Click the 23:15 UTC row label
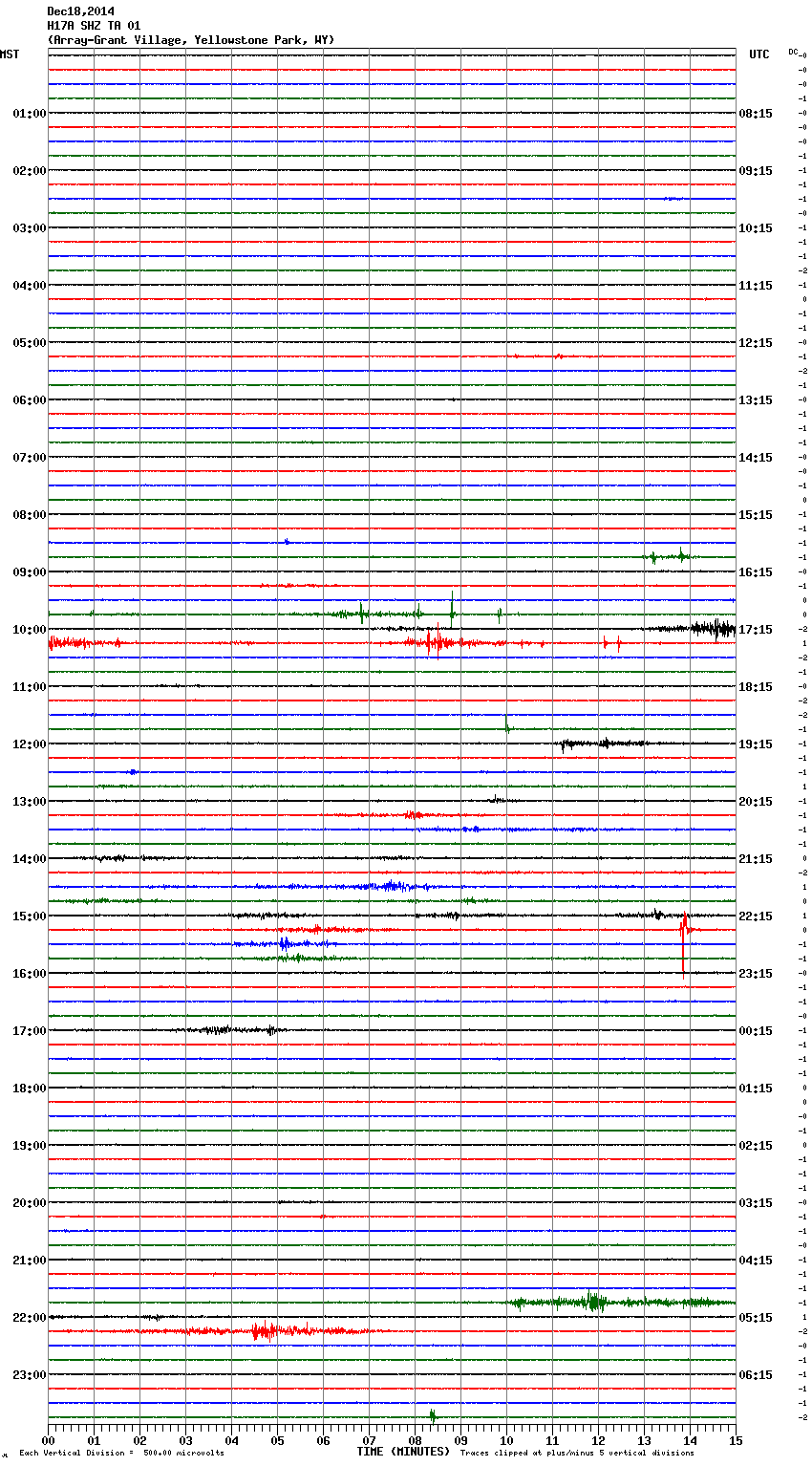Viewport: 812px width, 1466px height. point(756,974)
